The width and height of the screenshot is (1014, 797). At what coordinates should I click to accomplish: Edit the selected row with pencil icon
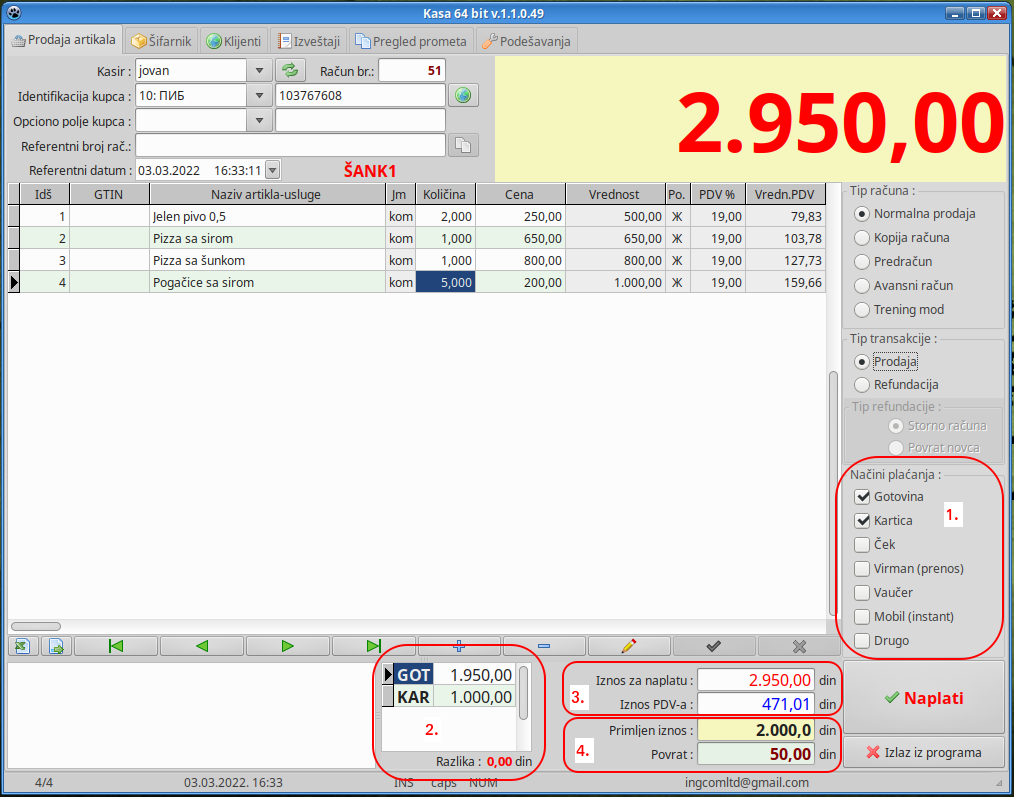pos(629,646)
